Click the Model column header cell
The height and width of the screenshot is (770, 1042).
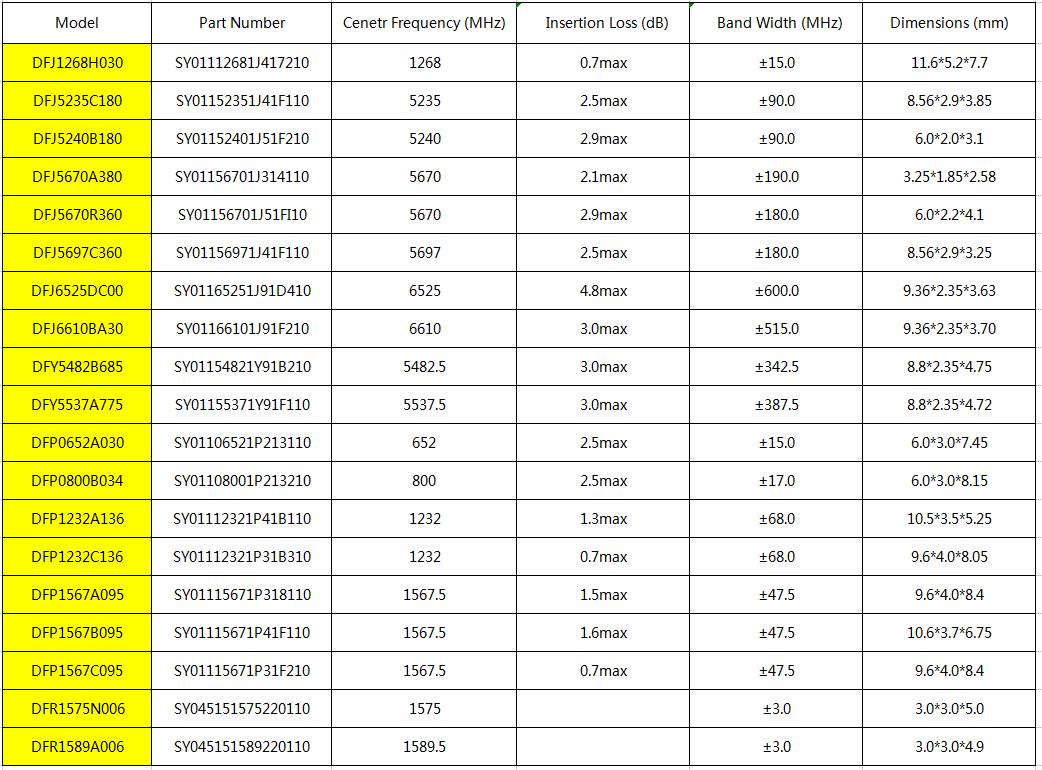coord(77,23)
